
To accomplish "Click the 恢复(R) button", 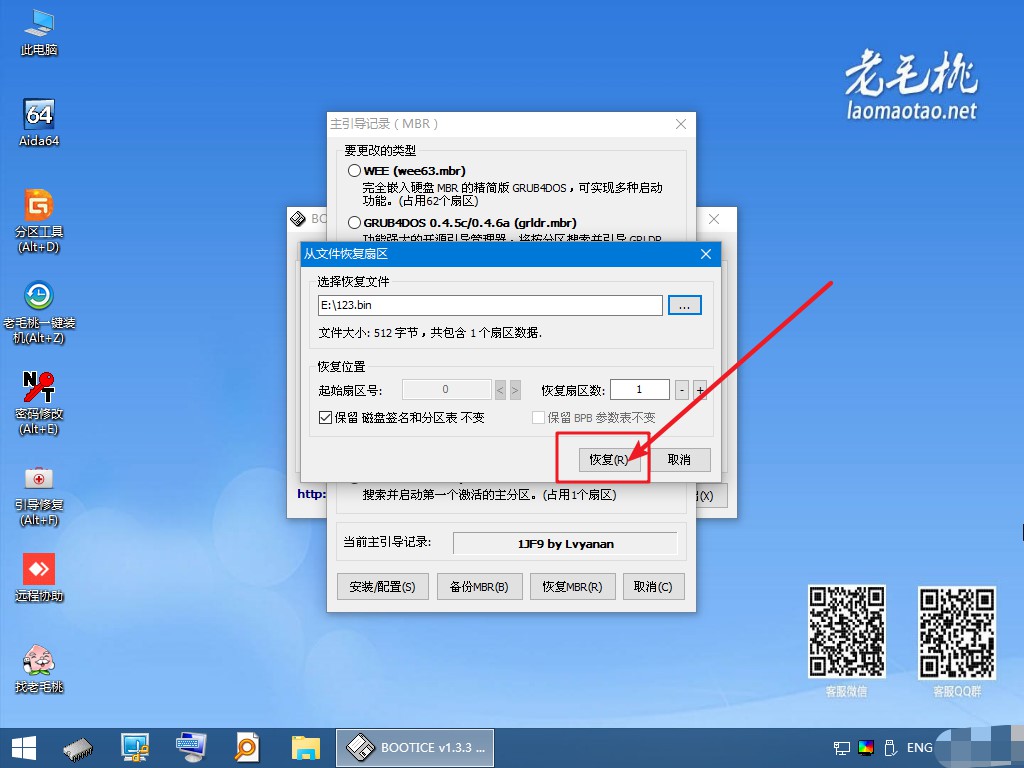I will (x=609, y=460).
